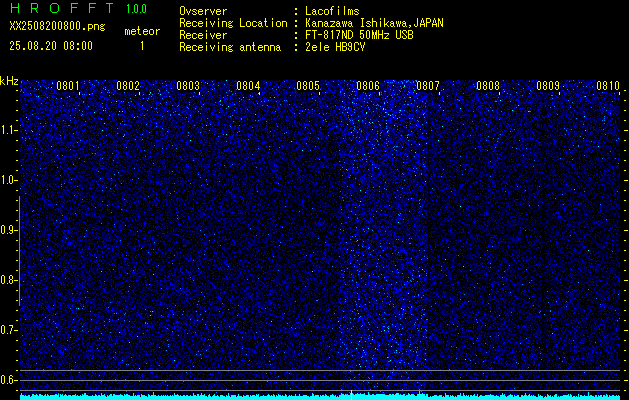The width and height of the screenshot is (629, 400).
Task: Select the observer name Lacofilms
Action: point(332,11)
